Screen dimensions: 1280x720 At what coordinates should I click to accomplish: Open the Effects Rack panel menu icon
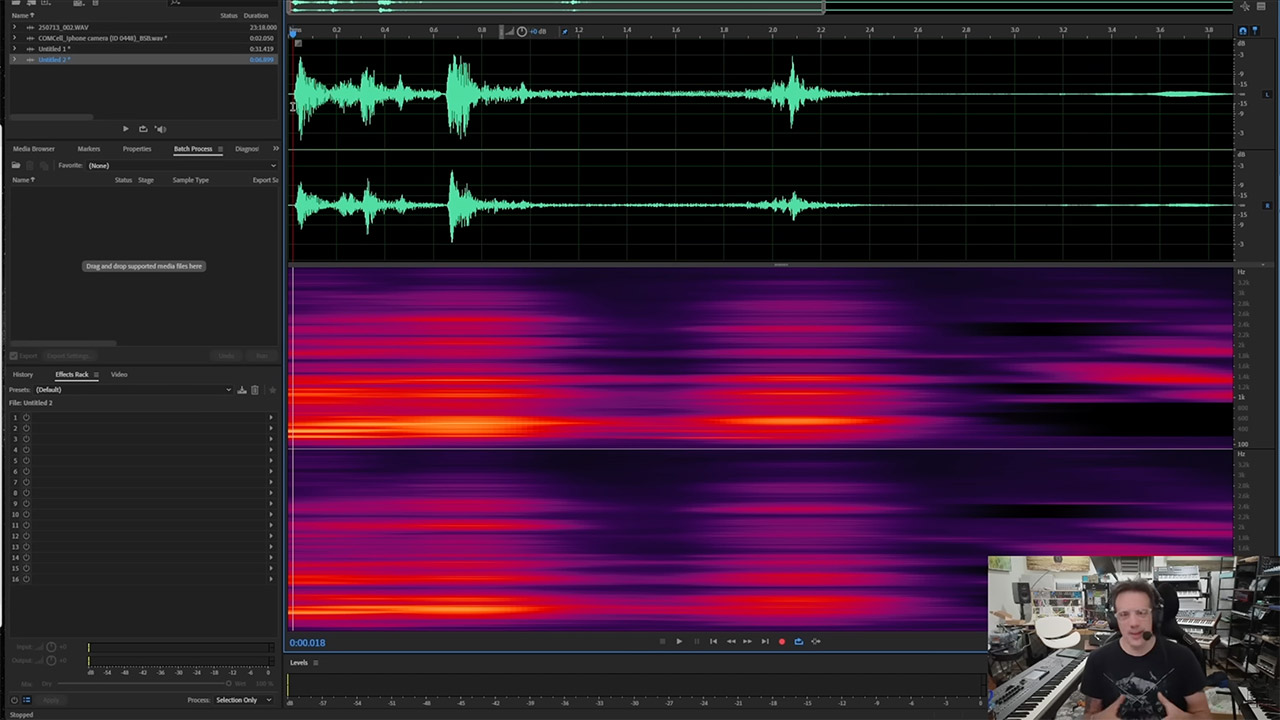(x=96, y=374)
